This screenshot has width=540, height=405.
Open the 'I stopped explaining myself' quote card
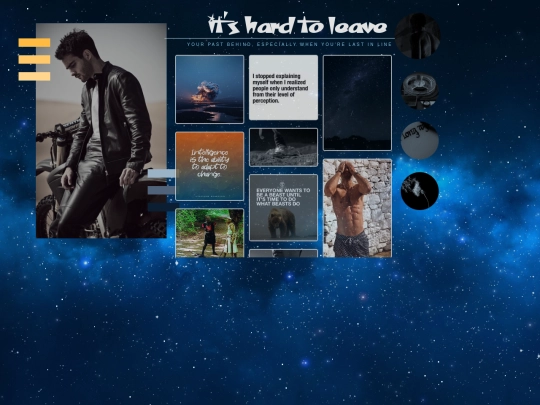coord(283,87)
